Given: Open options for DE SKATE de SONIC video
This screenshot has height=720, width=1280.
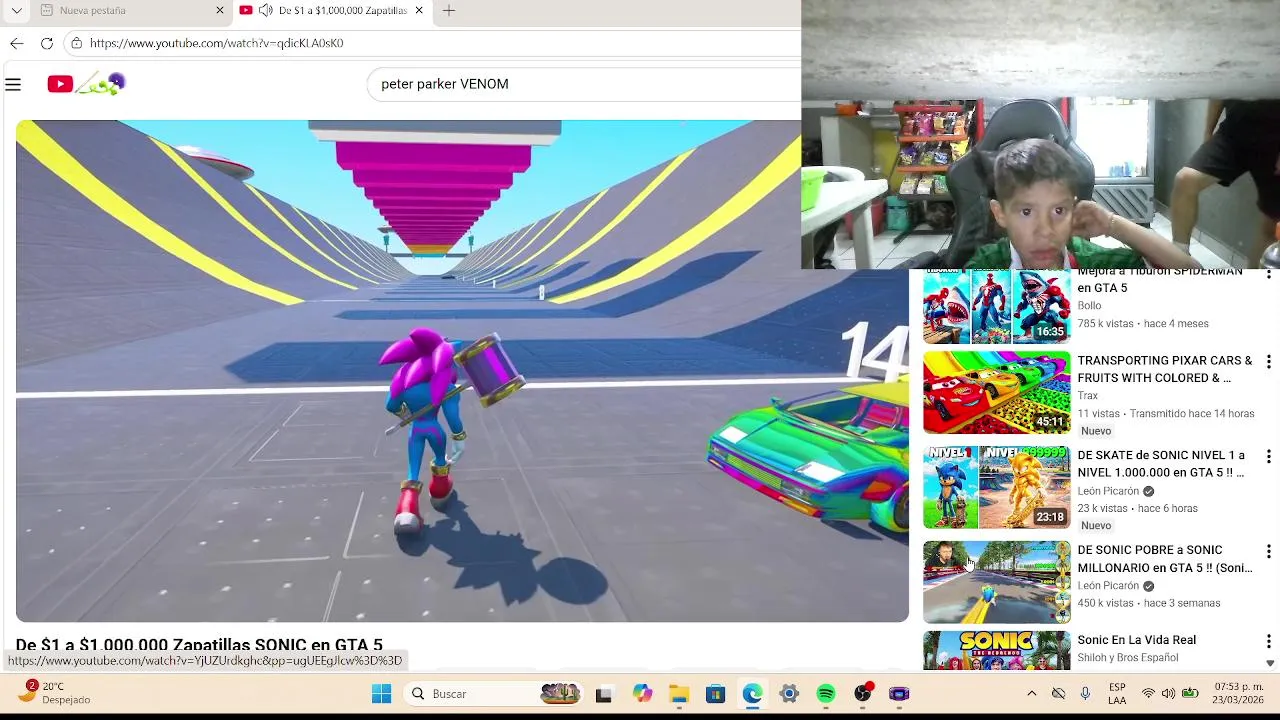Looking at the screenshot, I should (1268, 457).
